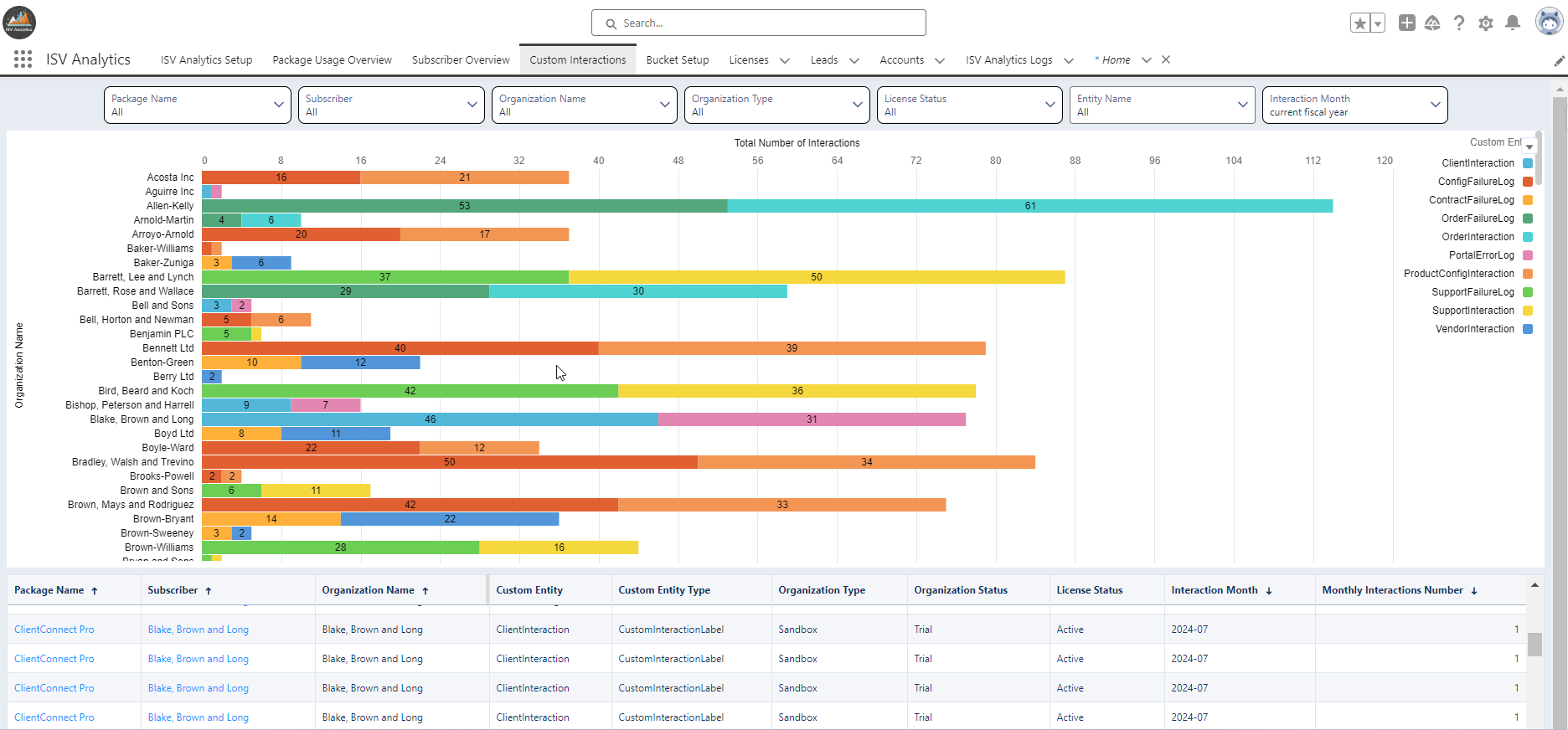
Task: Click the ISV Analytics logo
Action: [19, 23]
